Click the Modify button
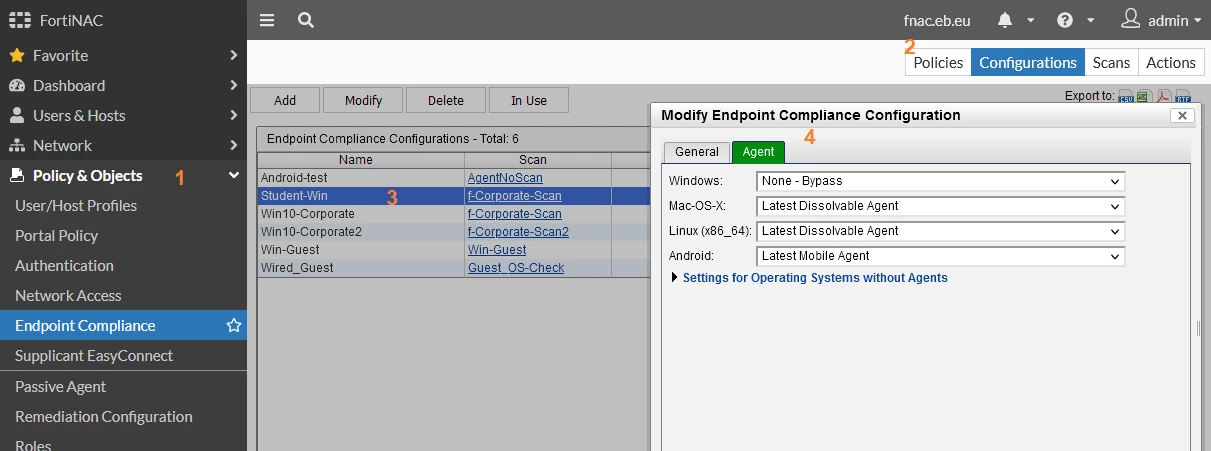Screen dimensions: 1211x451 [364, 100]
